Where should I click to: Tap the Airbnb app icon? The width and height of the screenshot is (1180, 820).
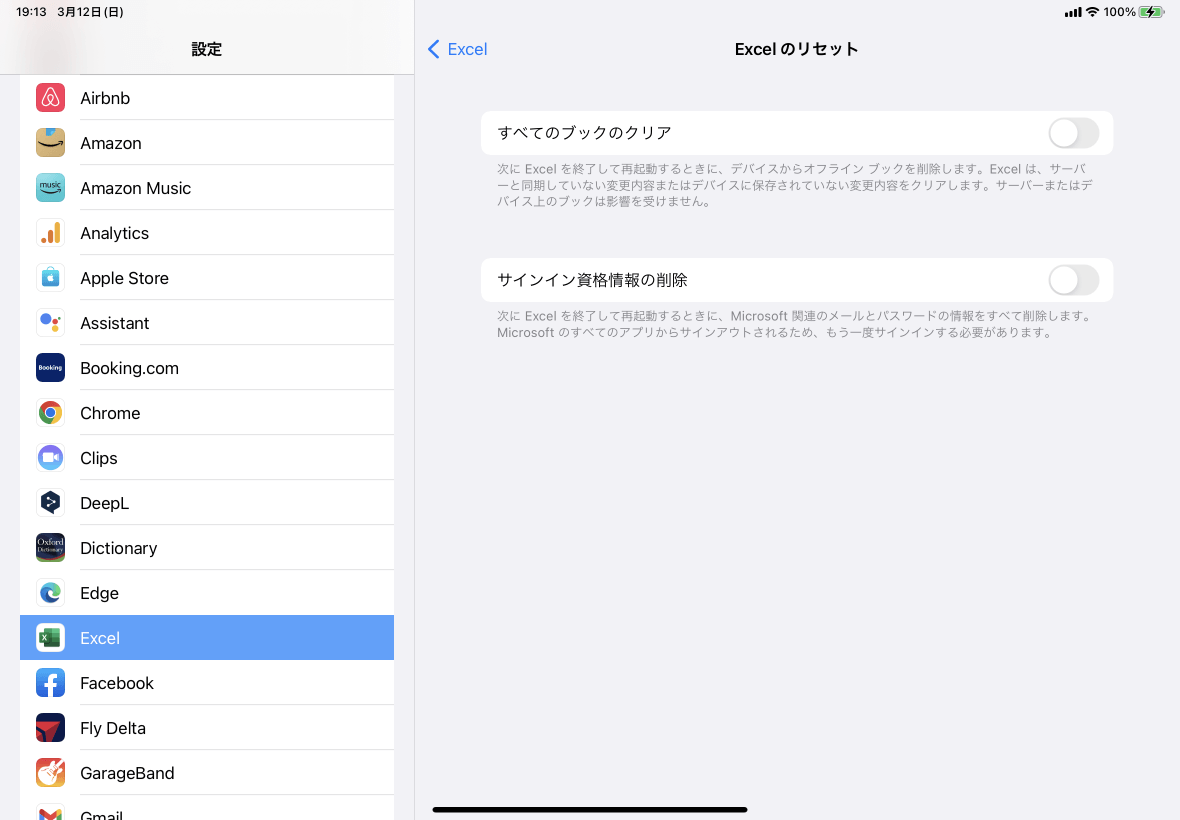[x=50, y=98]
